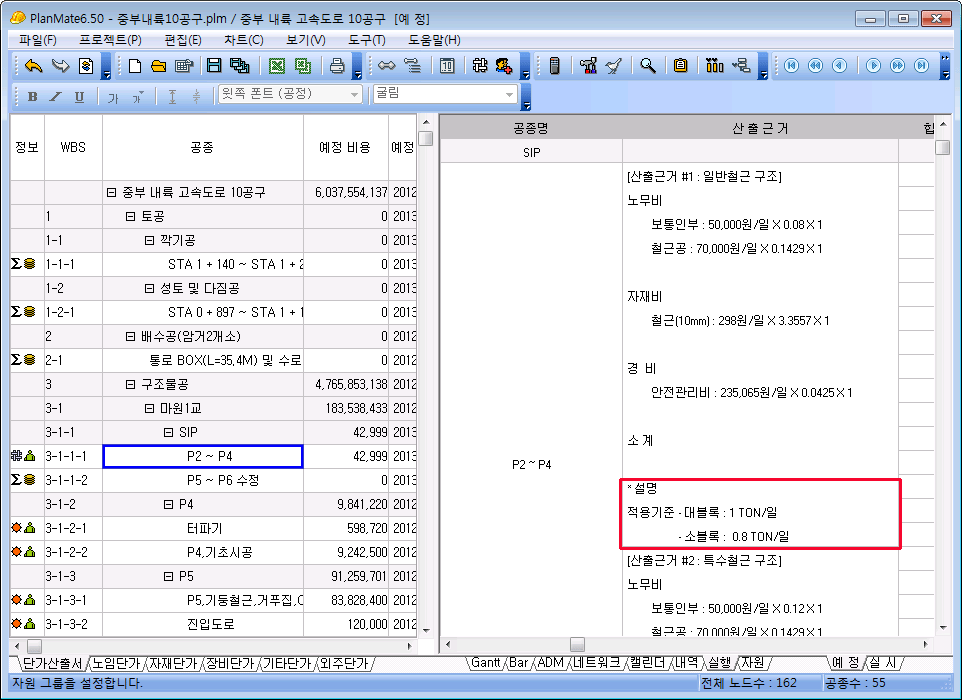Toggle italic text formatting
The height and width of the screenshot is (700, 962).
pos(55,96)
